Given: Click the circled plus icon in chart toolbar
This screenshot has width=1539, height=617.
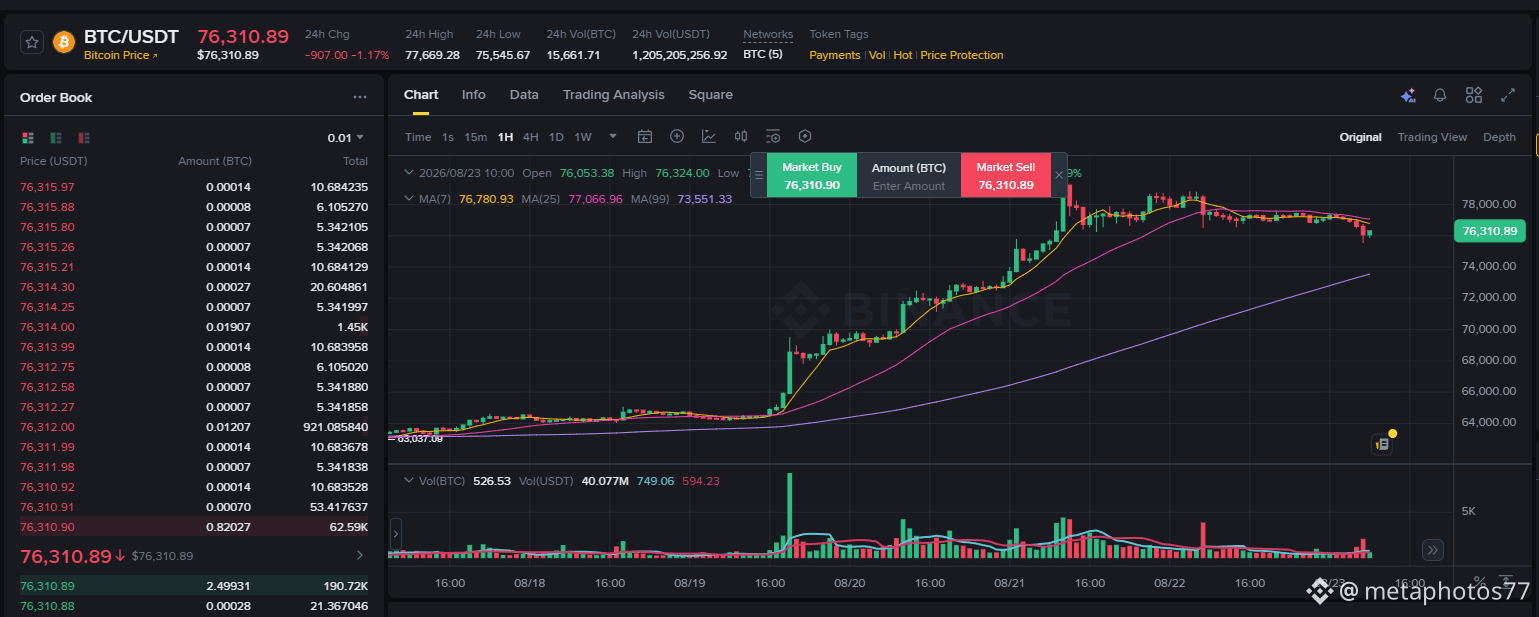Looking at the screenshot, I should click(677, 137).
